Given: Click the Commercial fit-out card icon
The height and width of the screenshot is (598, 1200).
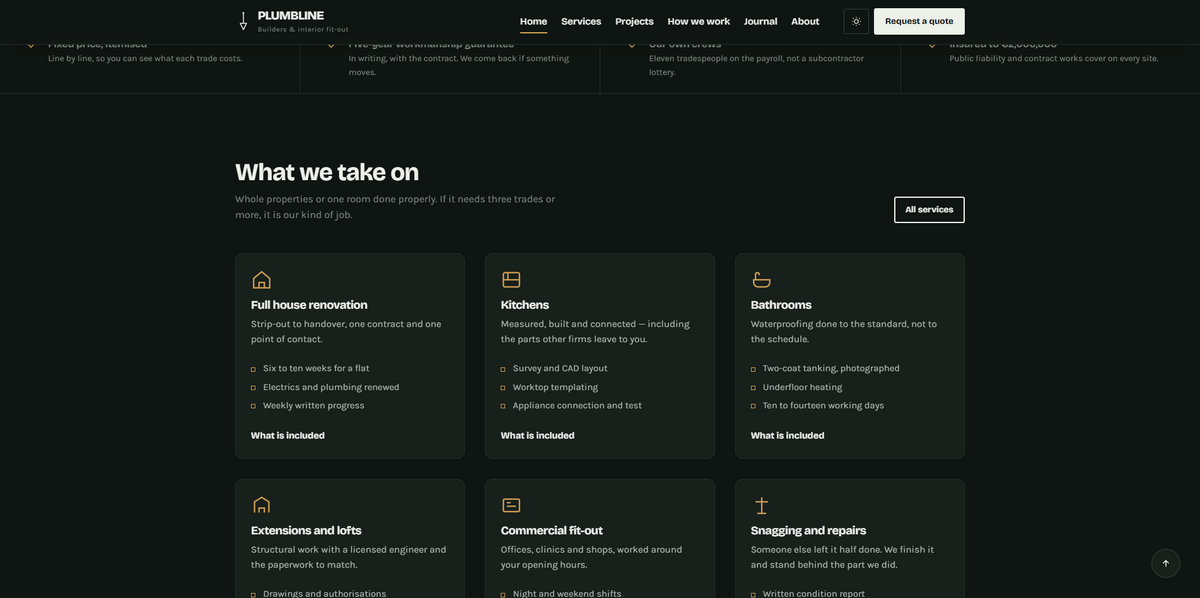Looking at the screenshot, I should point(511,505).
